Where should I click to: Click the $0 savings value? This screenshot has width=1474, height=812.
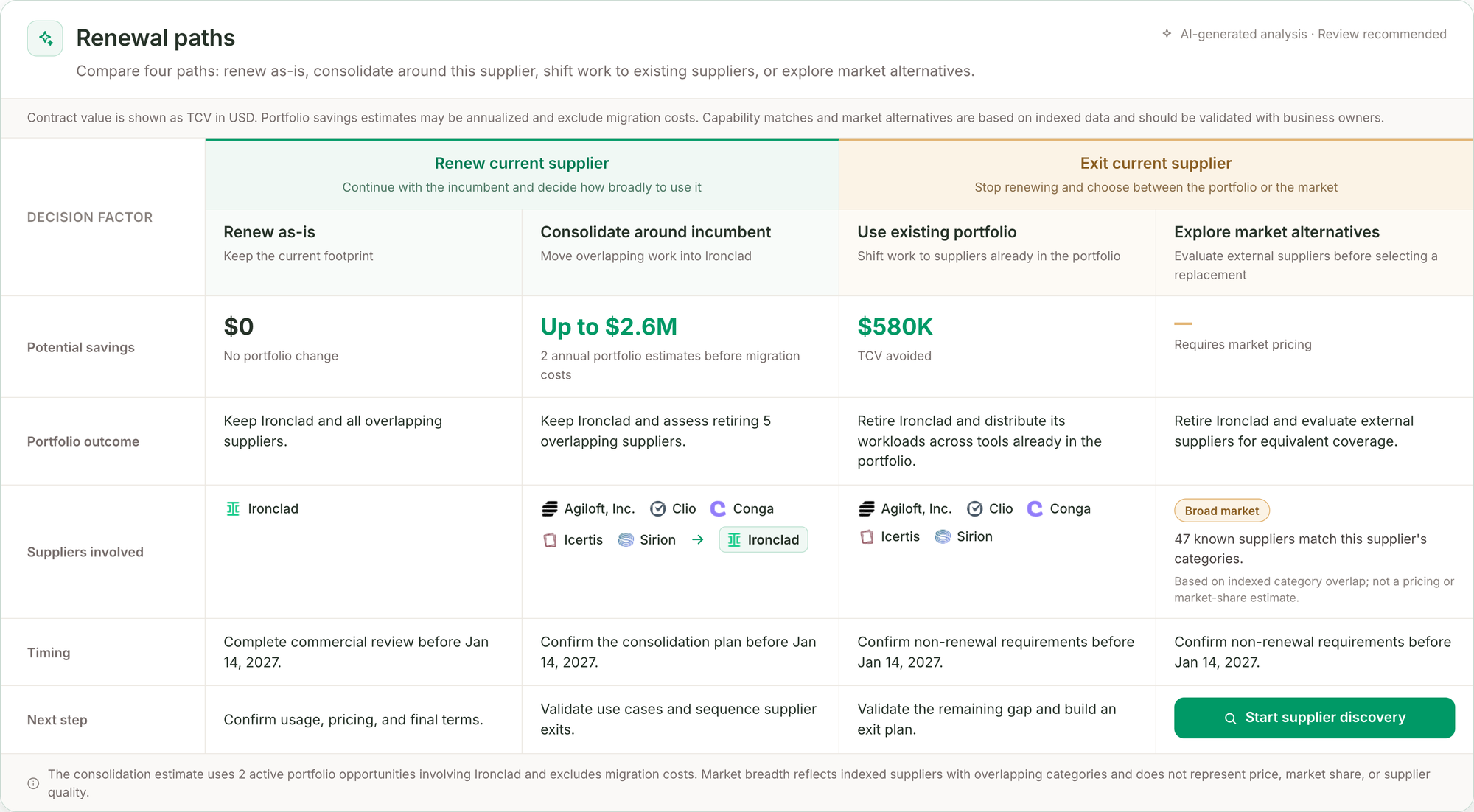pyautogui.click(x=239, y=326)
